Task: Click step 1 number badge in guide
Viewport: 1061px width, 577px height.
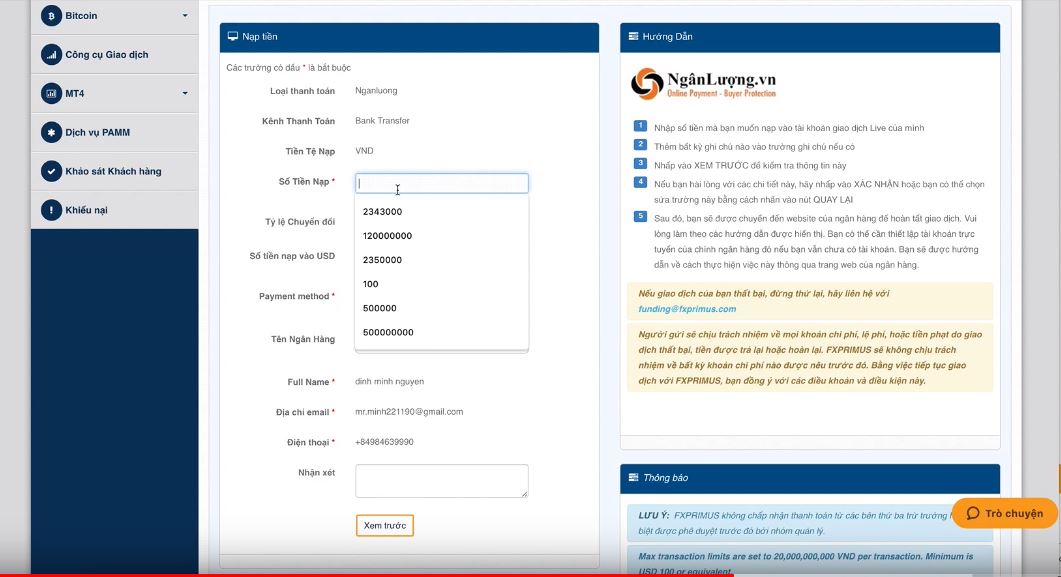Action: tap(640, 126)
